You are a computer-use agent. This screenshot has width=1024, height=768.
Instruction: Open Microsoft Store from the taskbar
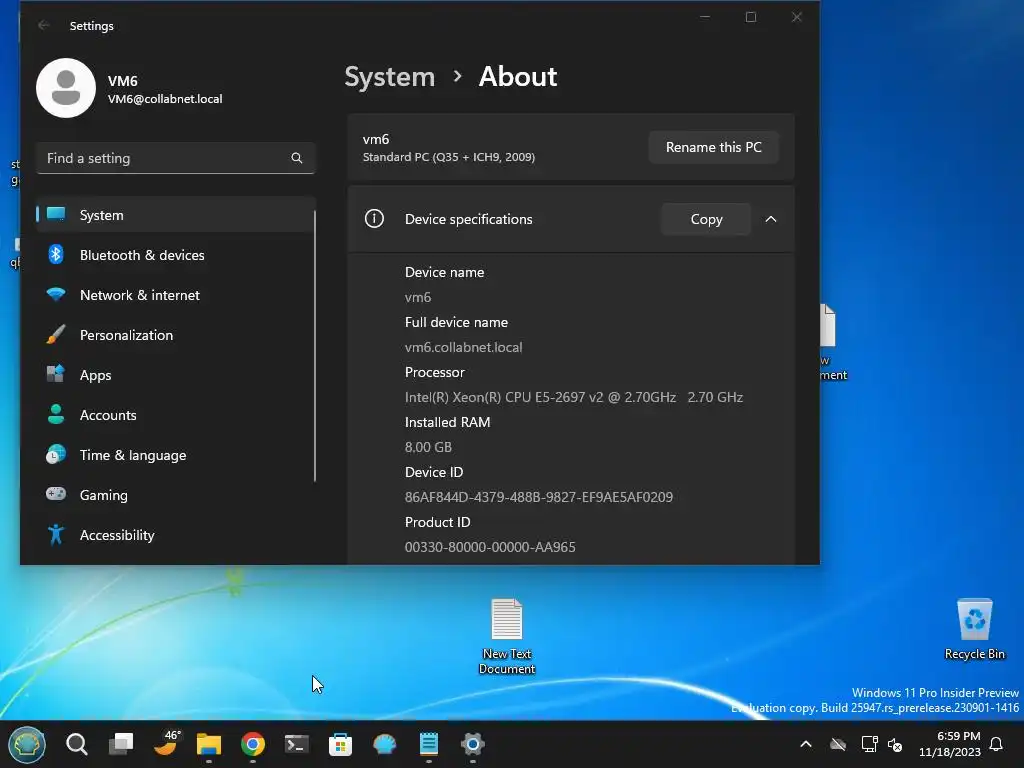pos(340,744)
